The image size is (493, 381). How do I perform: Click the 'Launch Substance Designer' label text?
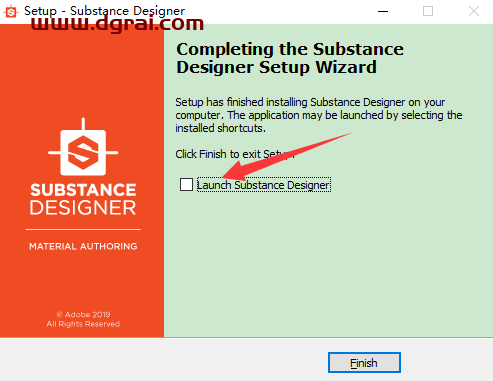click(x=264, y=185)
